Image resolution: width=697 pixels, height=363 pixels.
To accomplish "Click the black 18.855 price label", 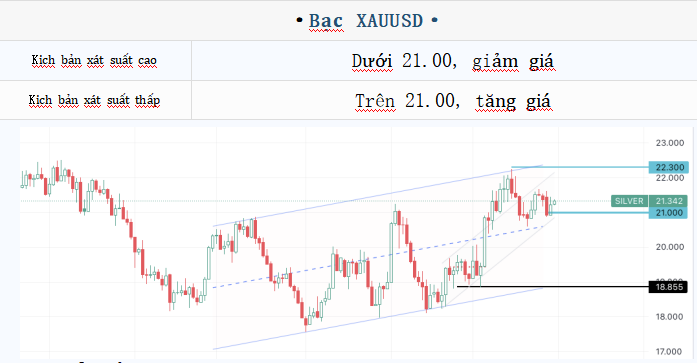I will [x=668, y=287].
